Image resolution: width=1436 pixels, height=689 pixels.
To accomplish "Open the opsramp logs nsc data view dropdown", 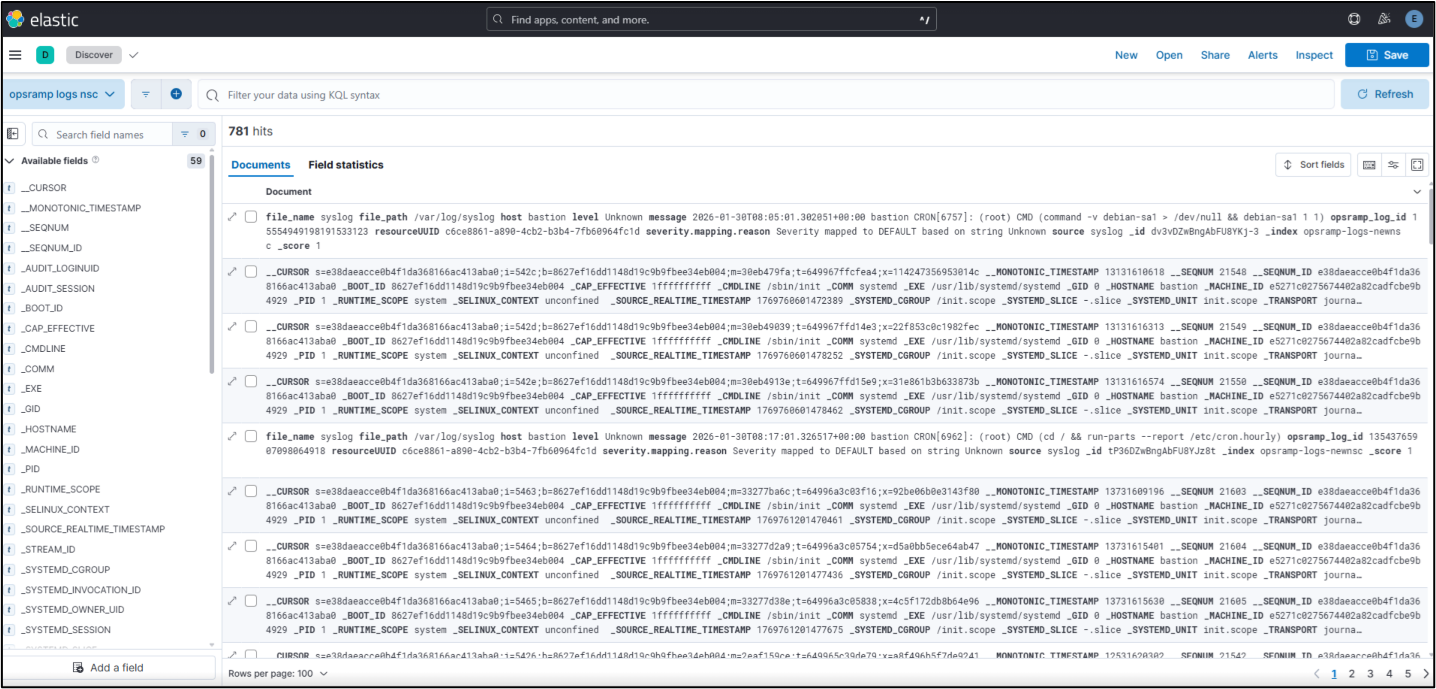I will [64, 94].
